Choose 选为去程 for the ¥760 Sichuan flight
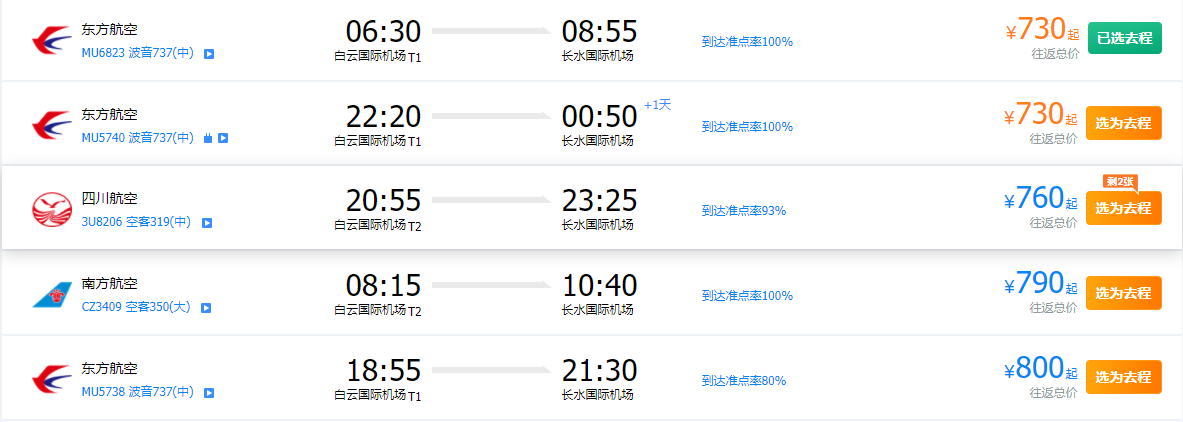The image size is (1183, 422). 1123,208
